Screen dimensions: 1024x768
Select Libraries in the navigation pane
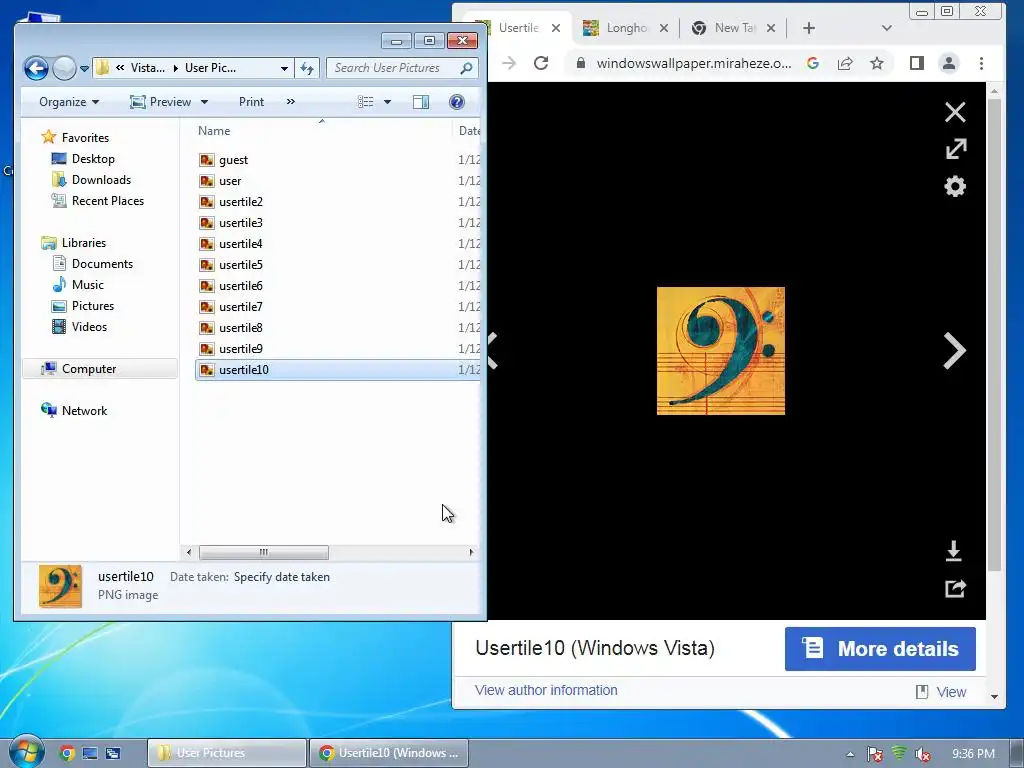[x=84, y=243]
